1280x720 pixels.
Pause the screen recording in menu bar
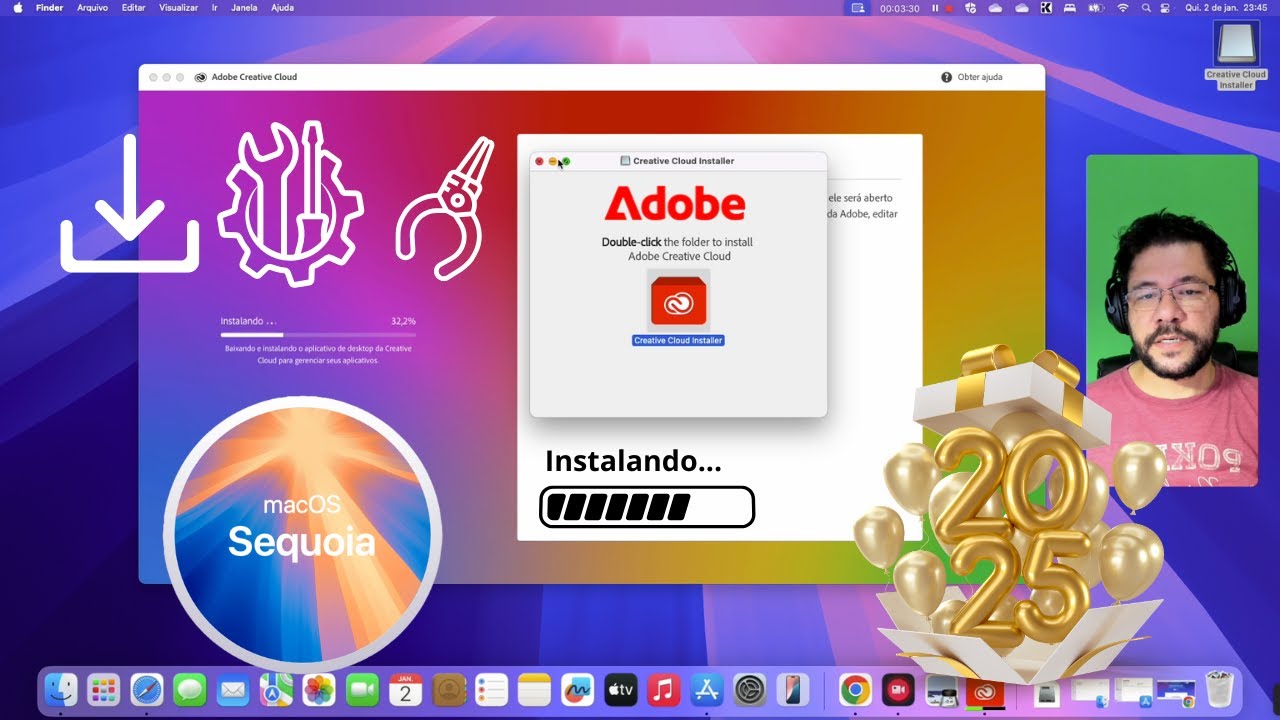(936, 8)
